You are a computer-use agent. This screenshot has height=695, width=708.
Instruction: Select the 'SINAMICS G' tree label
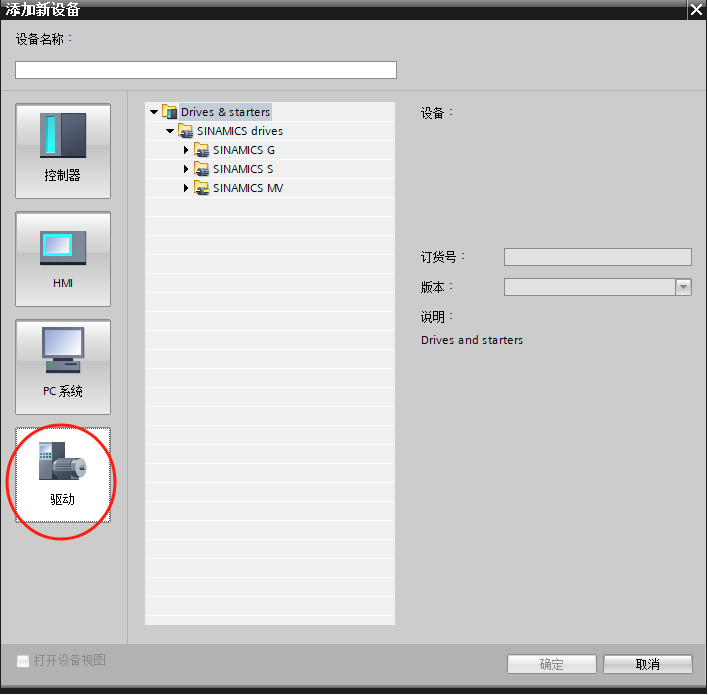point(244,150)
